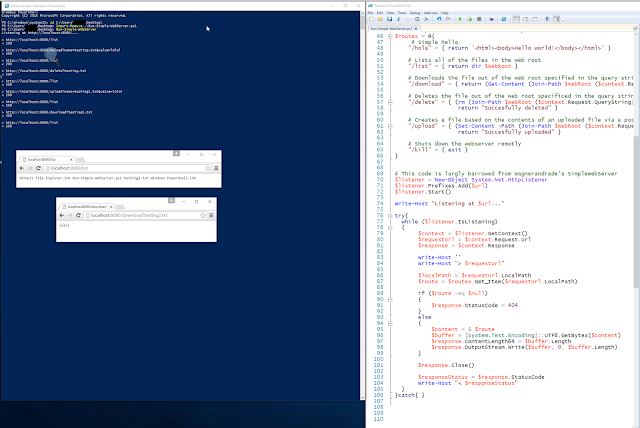Select the Run-Simple-WebServer.ps1 script tab

(392, 29)
